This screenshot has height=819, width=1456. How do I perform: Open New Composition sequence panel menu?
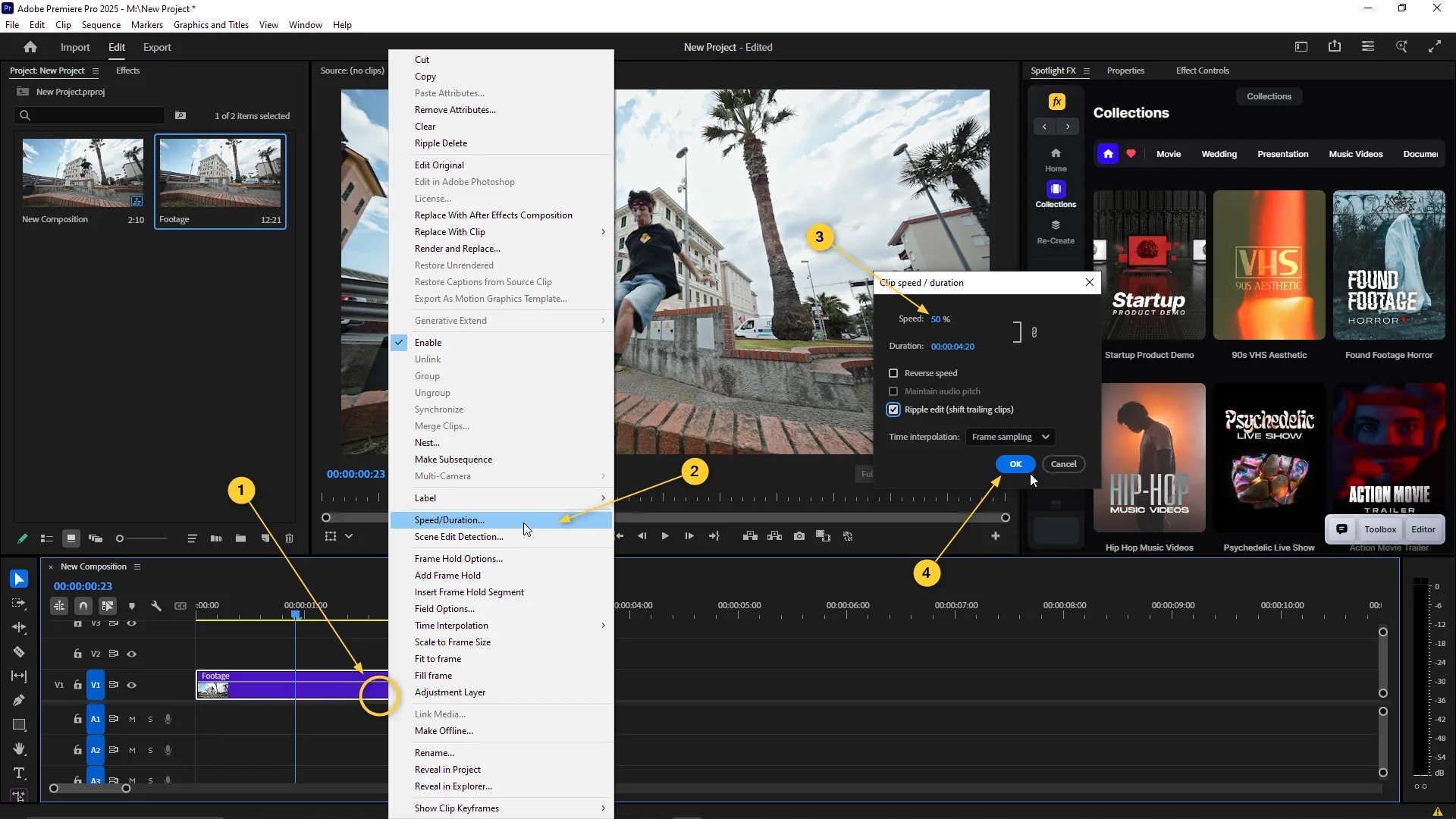coord(137,566)
